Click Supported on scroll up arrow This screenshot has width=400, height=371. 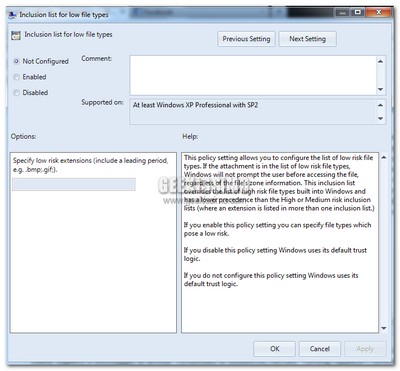380,105
